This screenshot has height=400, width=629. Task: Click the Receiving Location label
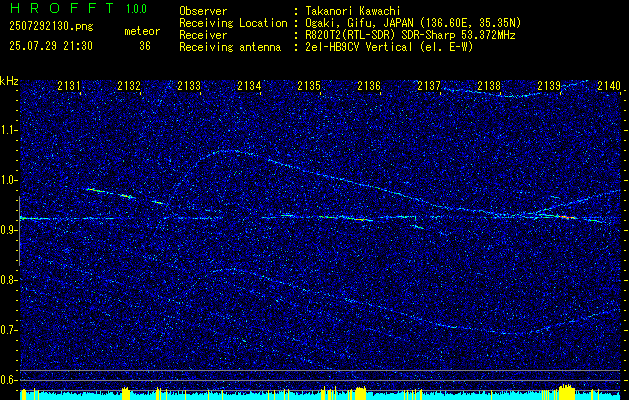233,23
